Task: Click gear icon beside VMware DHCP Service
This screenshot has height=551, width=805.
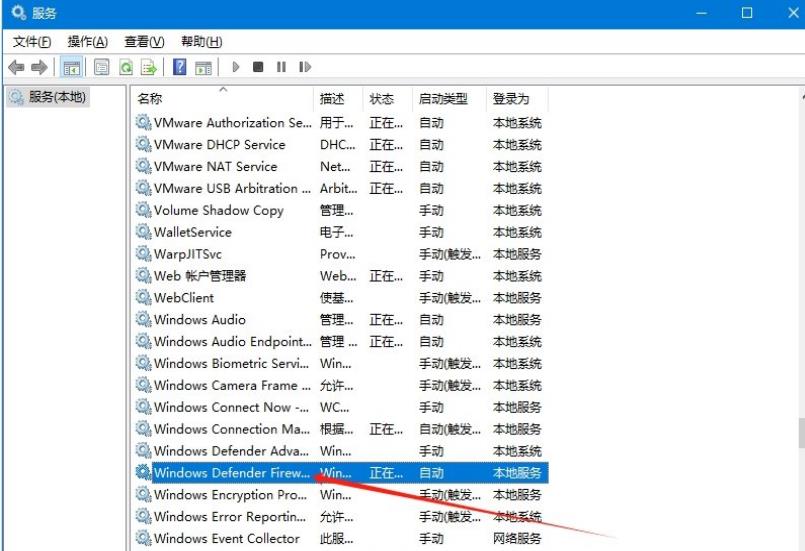Action: (143, 144)
